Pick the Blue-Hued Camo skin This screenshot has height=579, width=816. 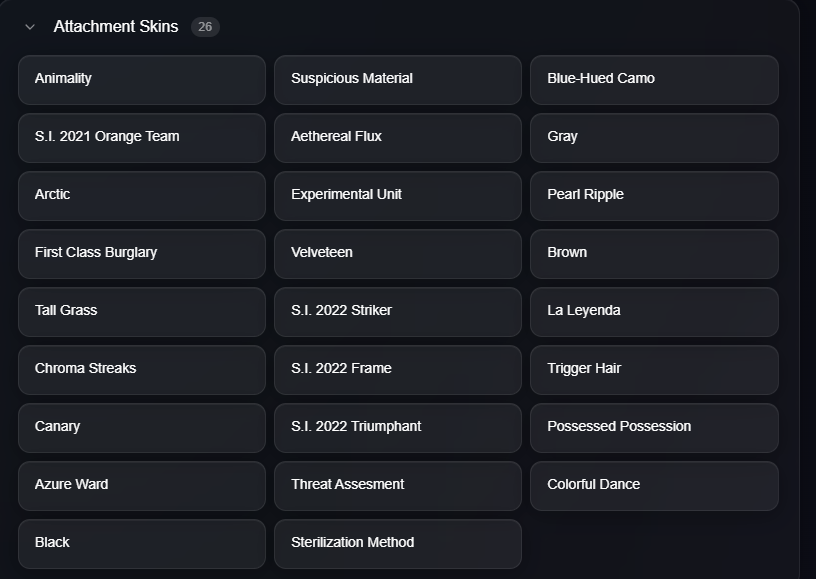point(653,79)
